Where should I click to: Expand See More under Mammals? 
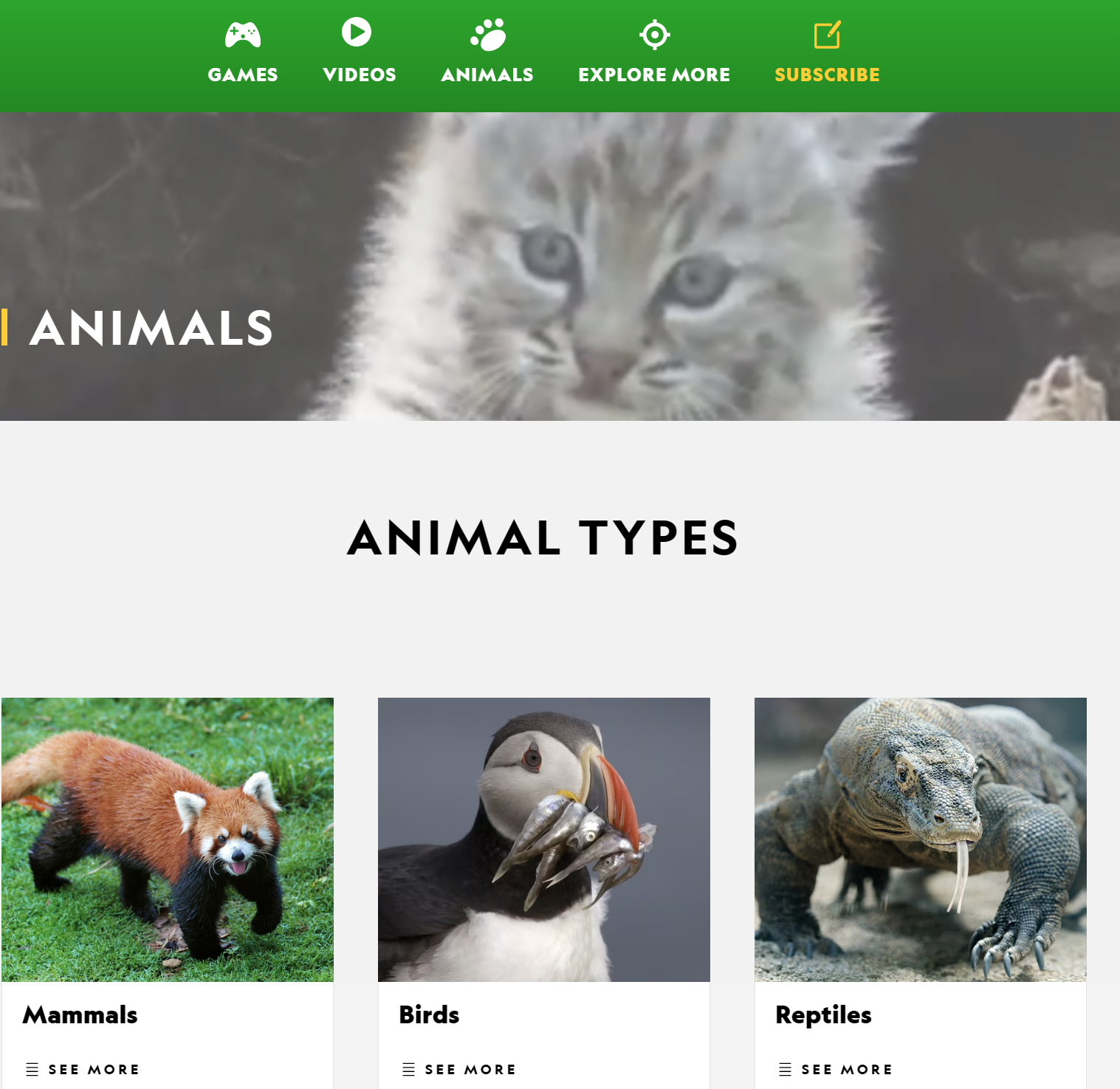click(x=94, y=1069)
